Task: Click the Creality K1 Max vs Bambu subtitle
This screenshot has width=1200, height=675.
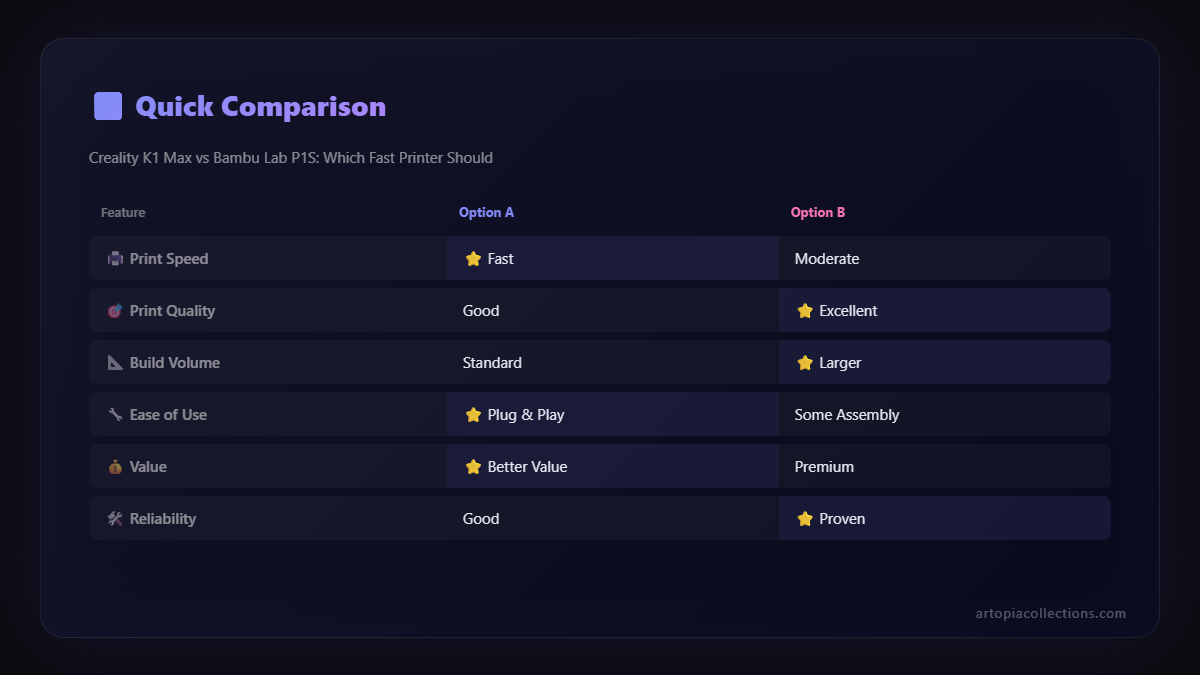Action: tap(290, 158)
